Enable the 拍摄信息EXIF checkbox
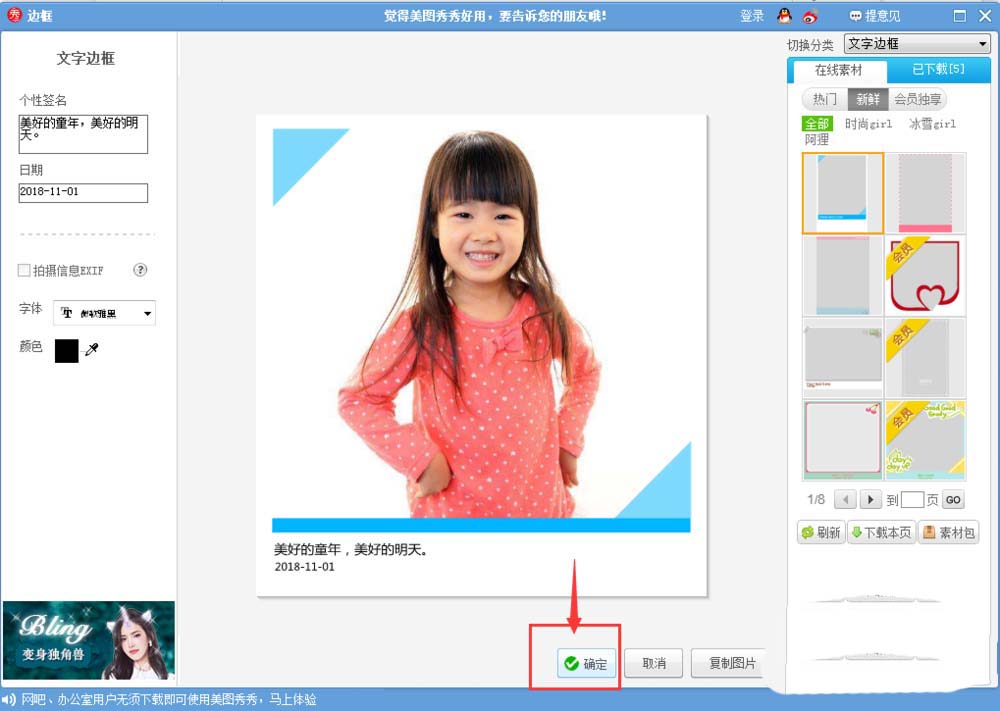 pos(25,271)
